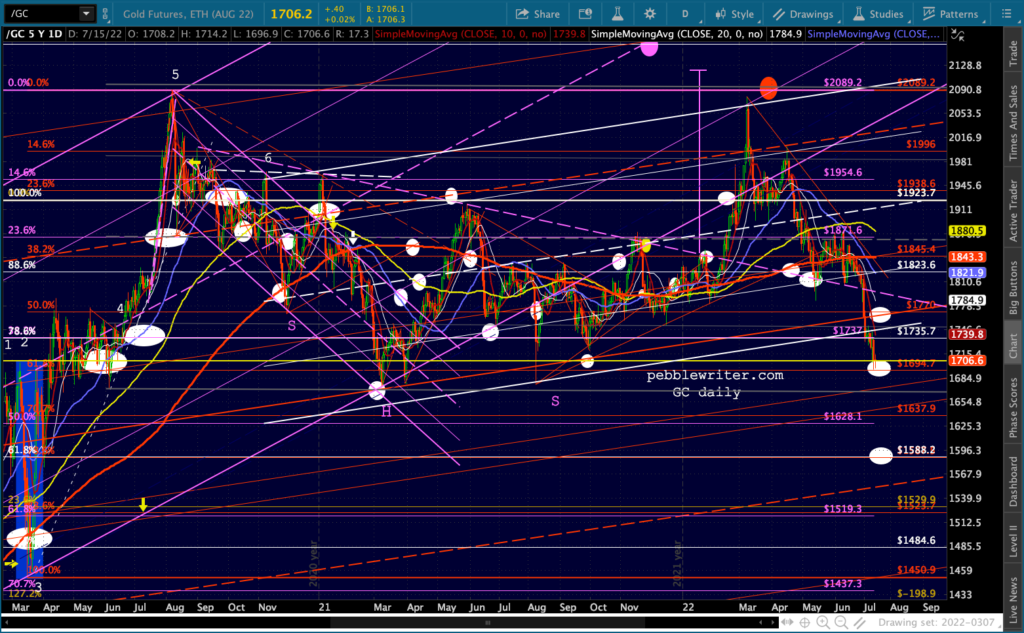
Task: Click the 2128.8 price axis label
Action: [x=965, y=65]
